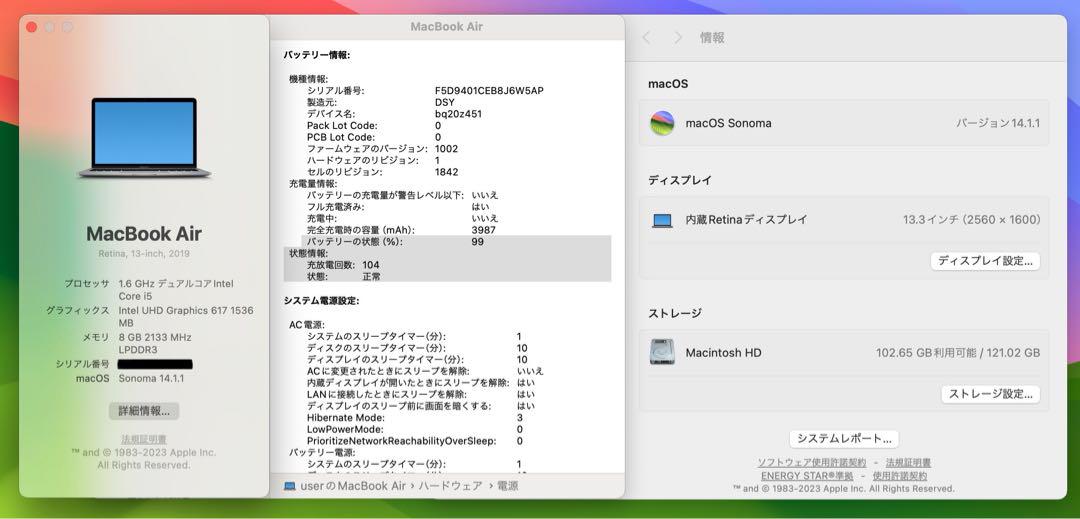Screen dimensions: 1080x519
Task: Select cycle count value 104
Action: tap(371, 265)
